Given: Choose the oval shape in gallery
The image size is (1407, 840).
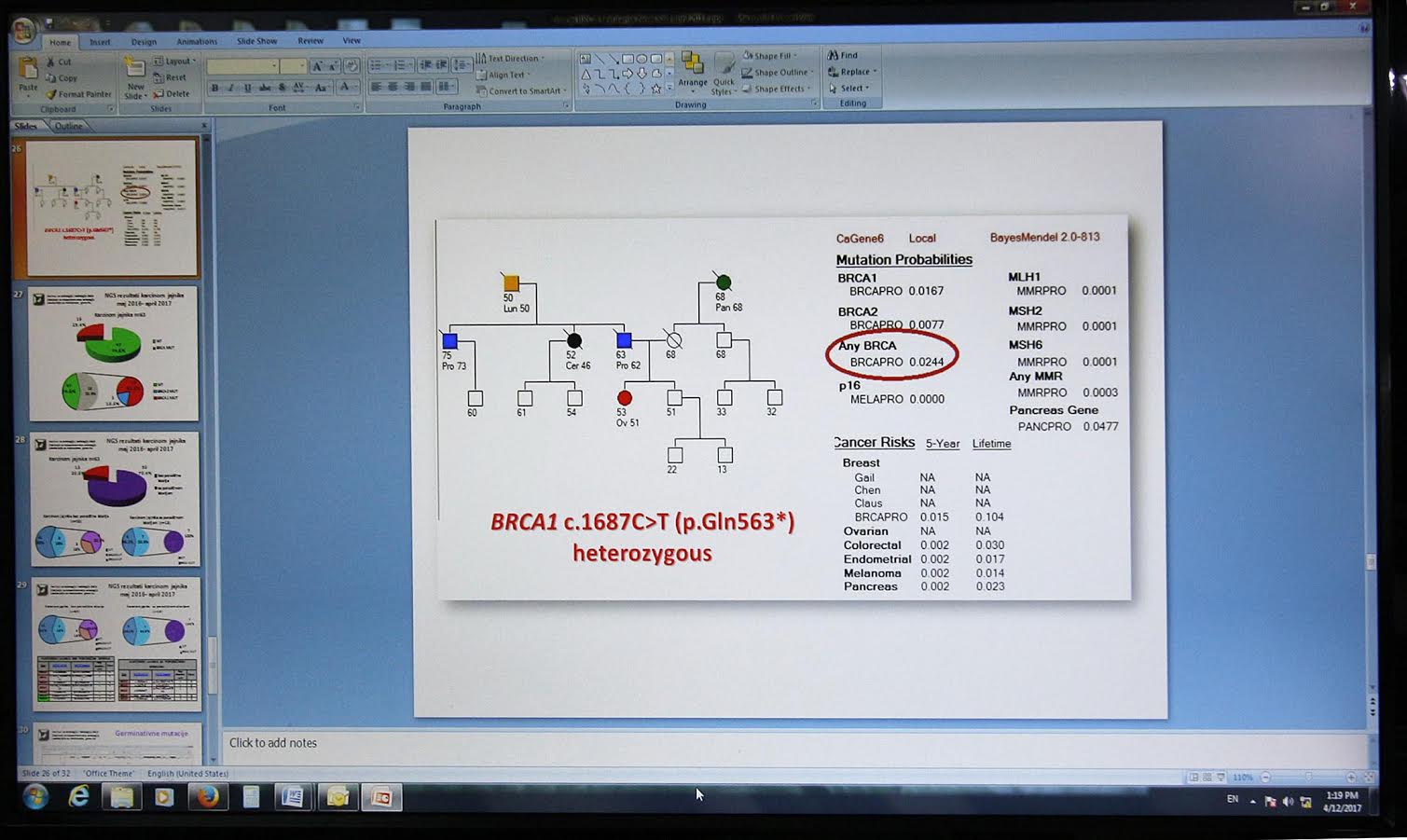Looking at the screenshot, I should pyautogui.click(x=641, y=59).
